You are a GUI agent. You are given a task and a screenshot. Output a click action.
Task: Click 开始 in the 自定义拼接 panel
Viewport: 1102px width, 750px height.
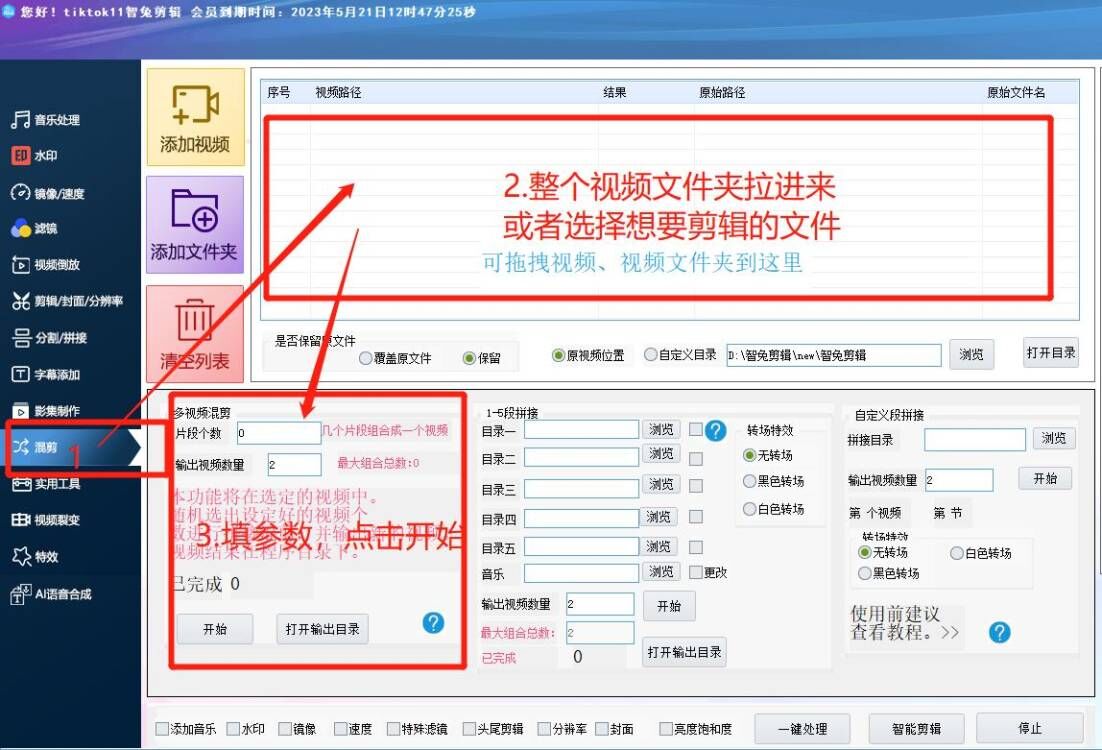coord(1045,479)
